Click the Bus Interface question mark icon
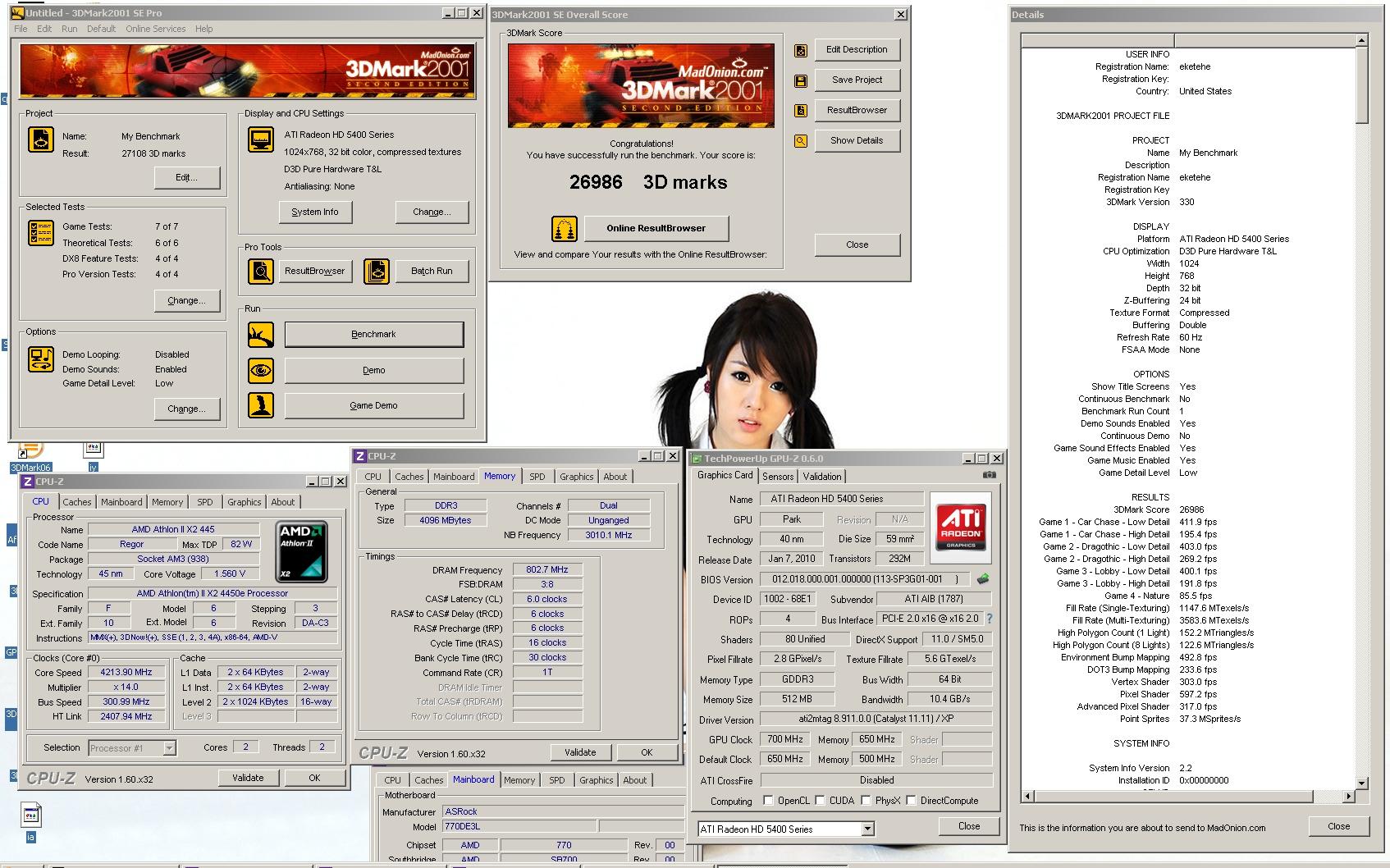 pyautogui.click(x=990, y=619)
